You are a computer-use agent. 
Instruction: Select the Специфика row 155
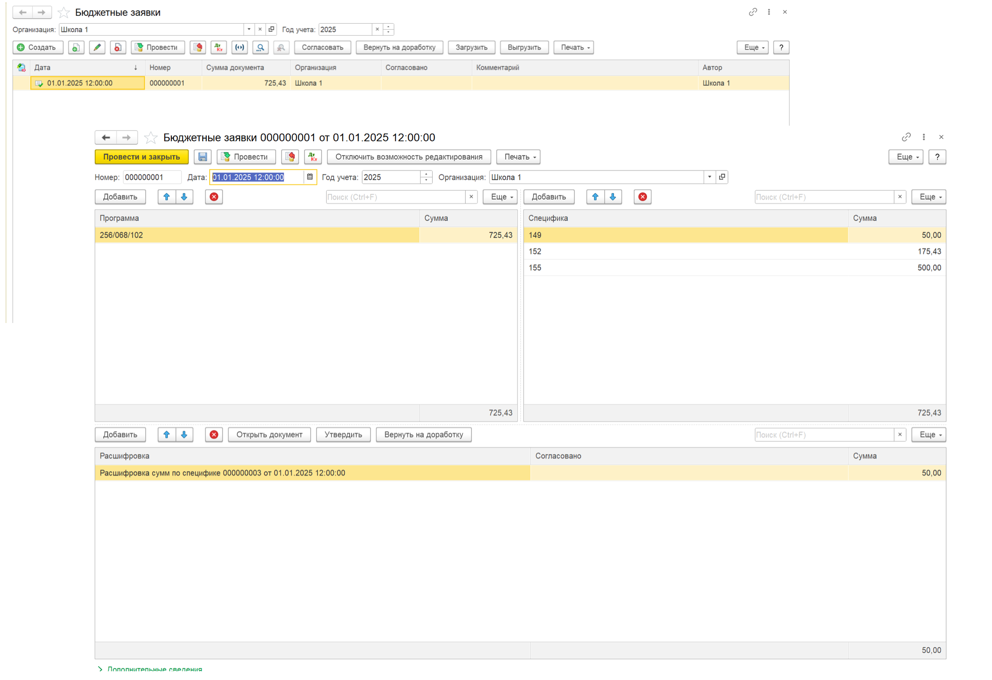pyautogui.click(x=735, y=268)
